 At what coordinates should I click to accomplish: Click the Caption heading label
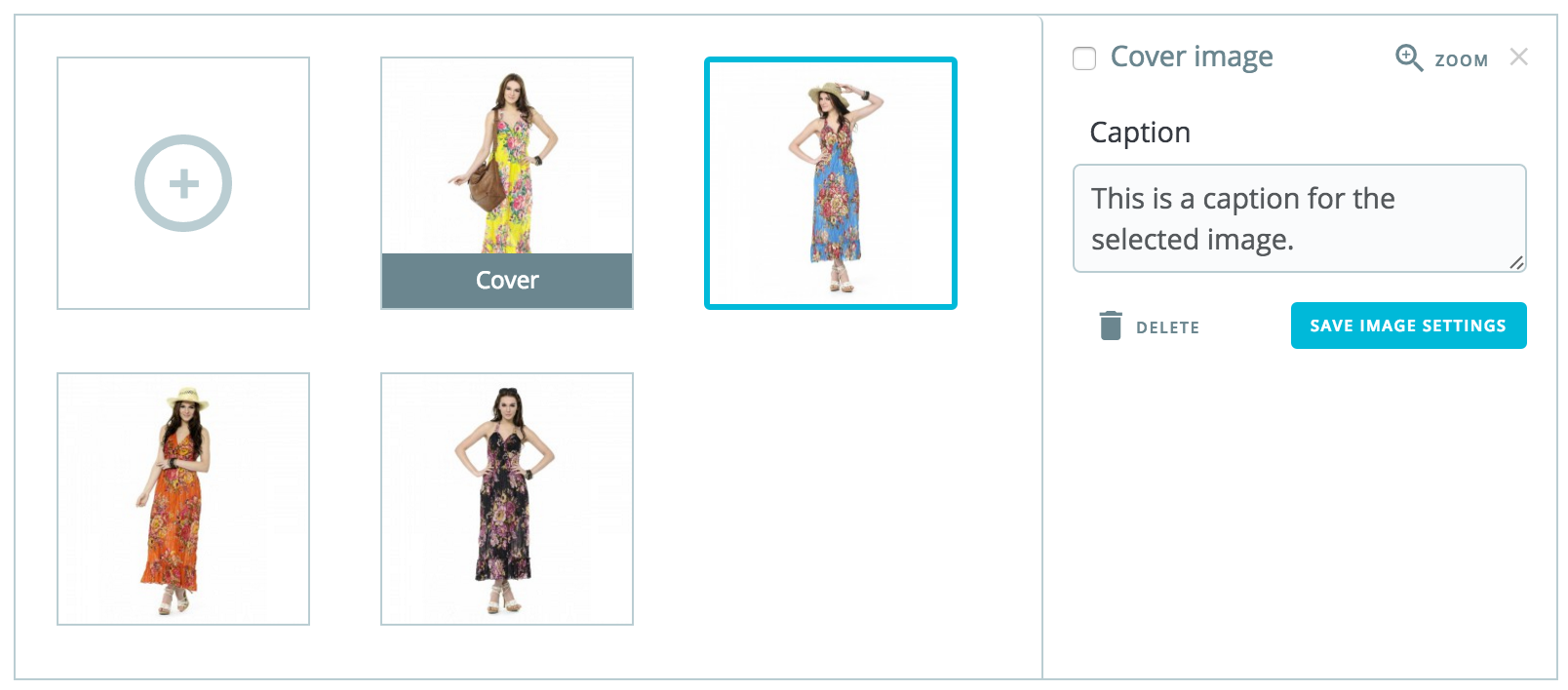coord(1140,132)
